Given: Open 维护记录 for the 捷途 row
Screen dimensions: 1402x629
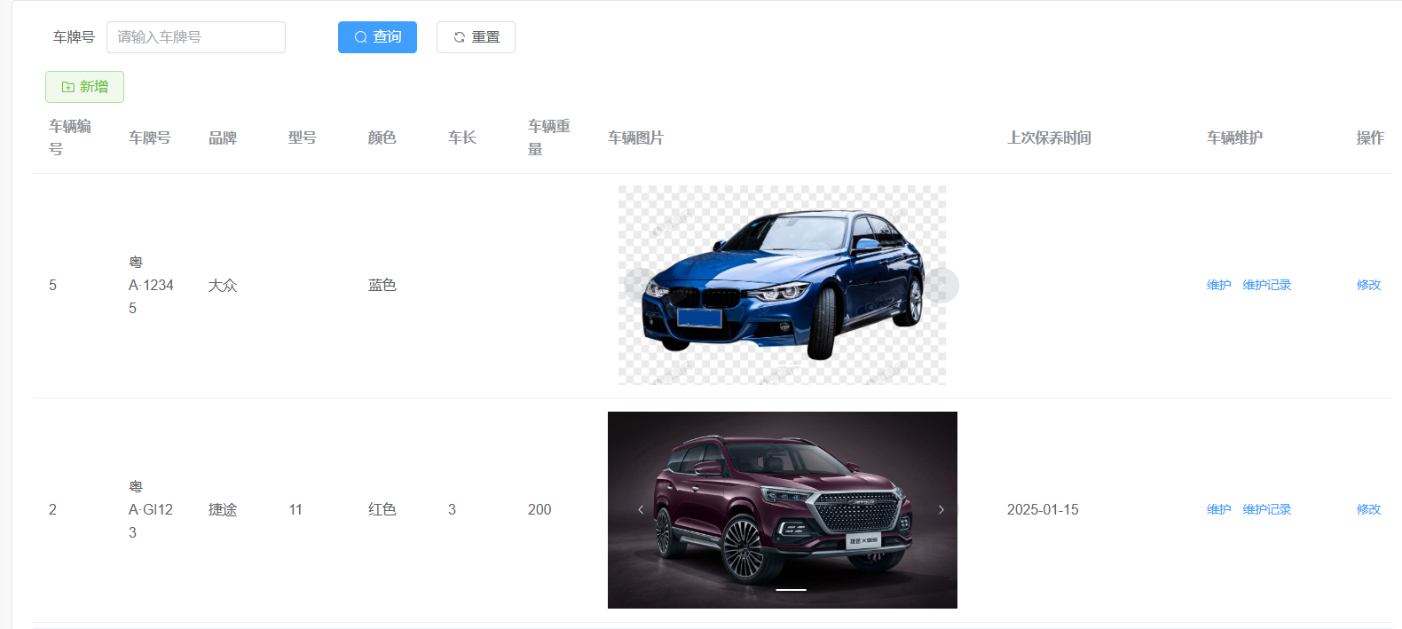Looking at the screenshot, I should coord(1267,509).
